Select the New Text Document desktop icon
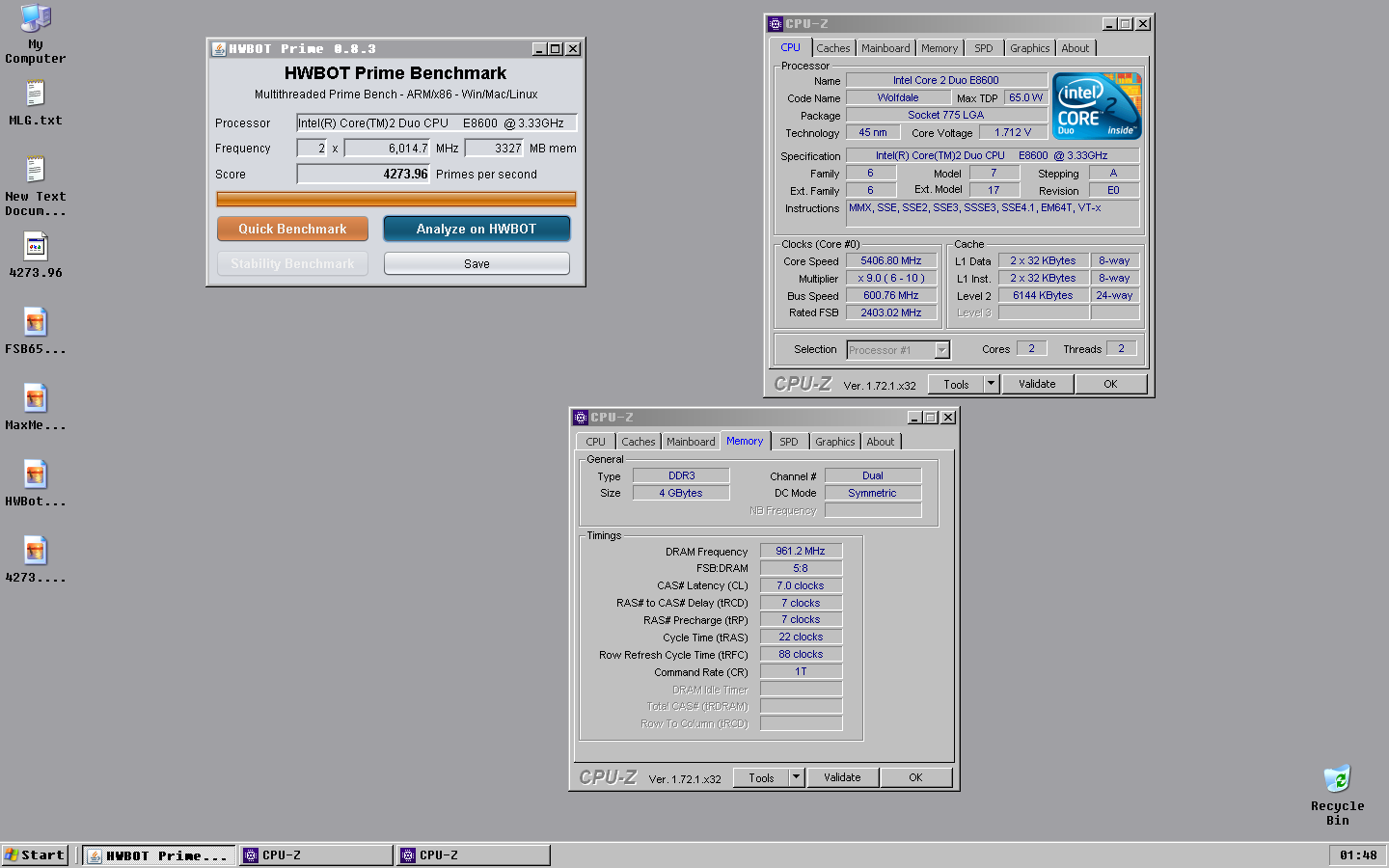1389x868 pixels. pyautogui.click(x=36, y=185)
